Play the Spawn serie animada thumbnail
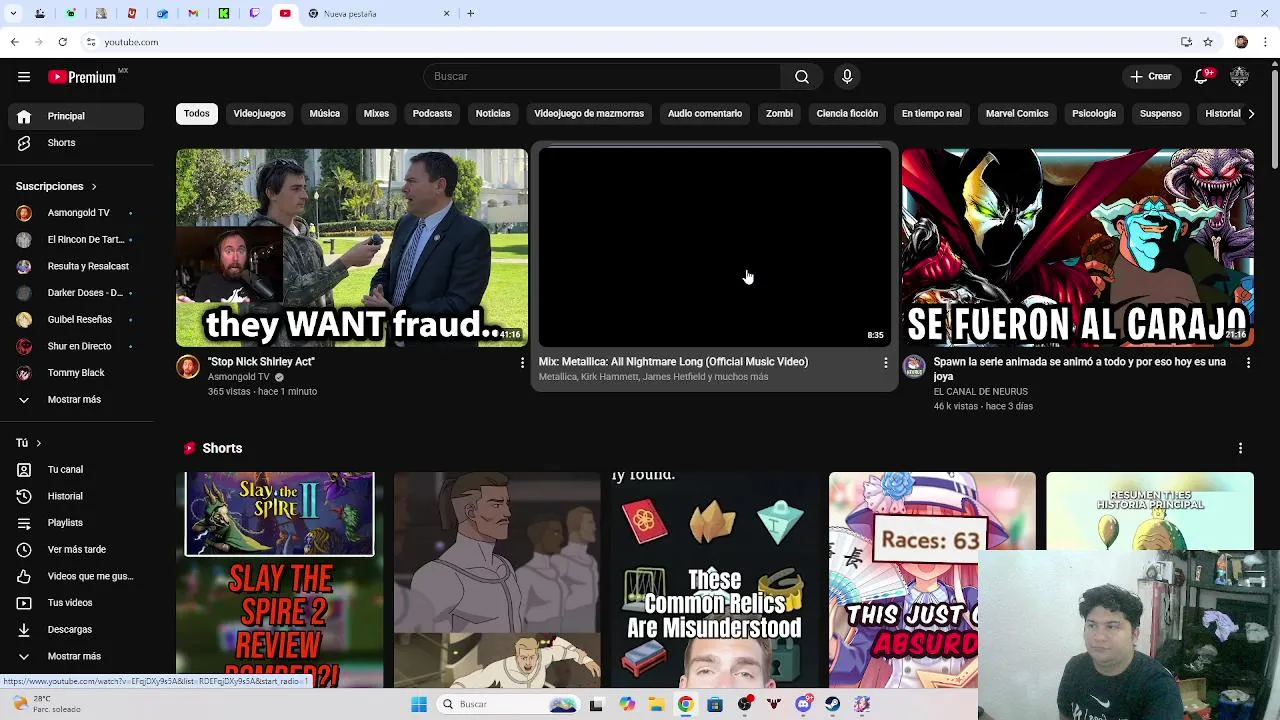Screen dimensions: 1280x720 (1077, 248)
